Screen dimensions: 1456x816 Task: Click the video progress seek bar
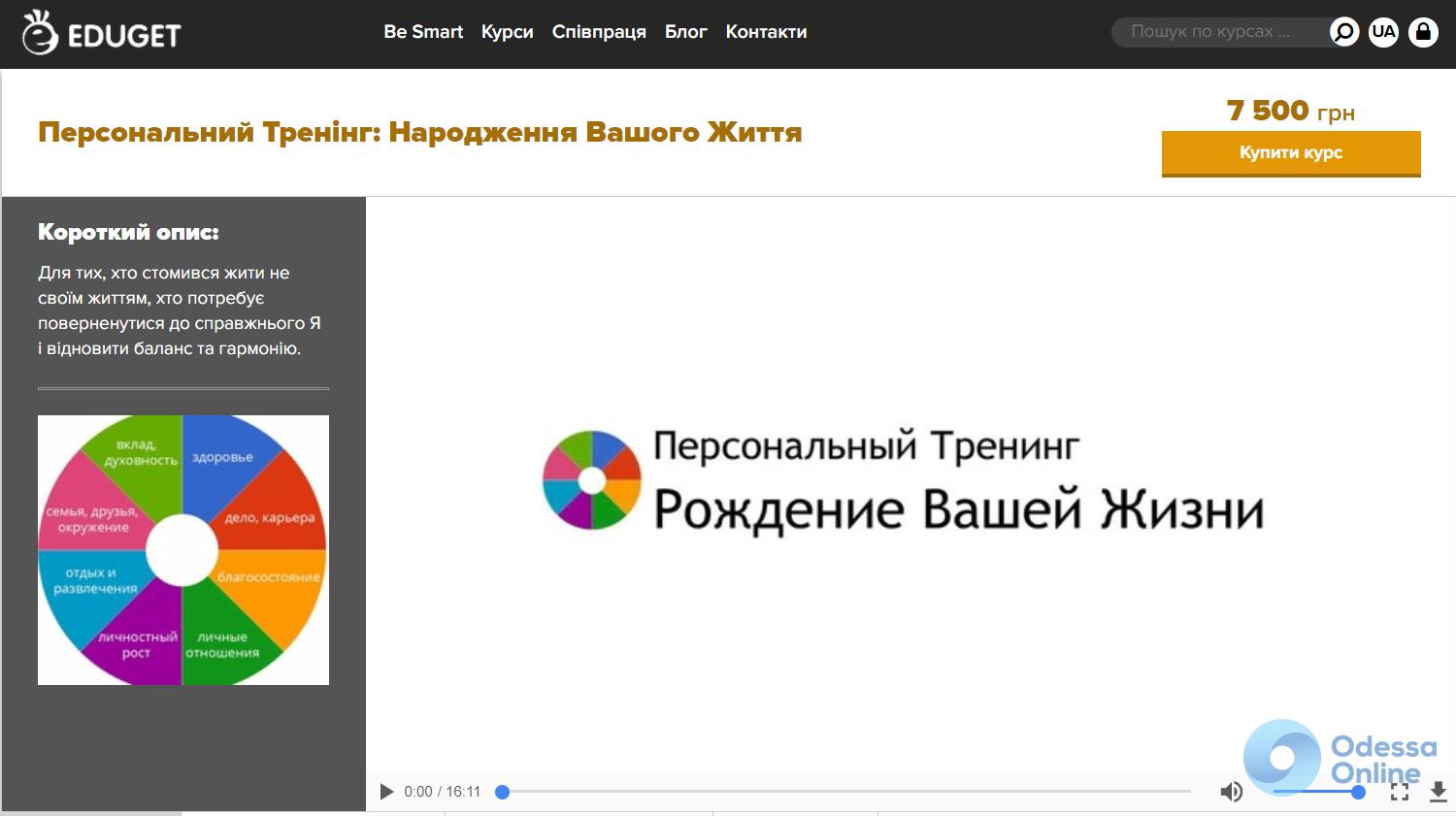pyautogui.click(x=844, y=792)
